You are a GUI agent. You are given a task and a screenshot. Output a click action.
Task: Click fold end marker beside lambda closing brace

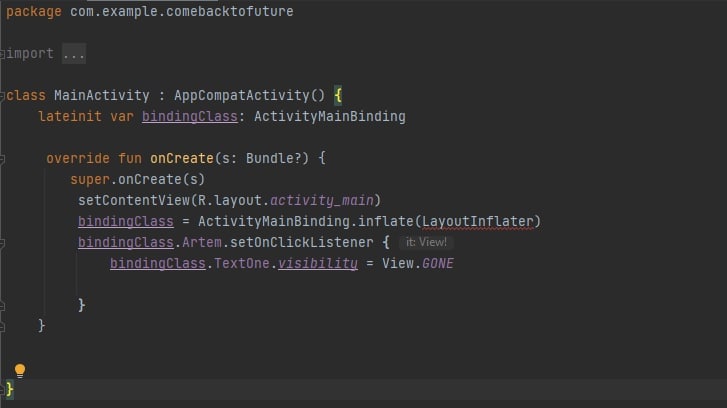point(2,306)
